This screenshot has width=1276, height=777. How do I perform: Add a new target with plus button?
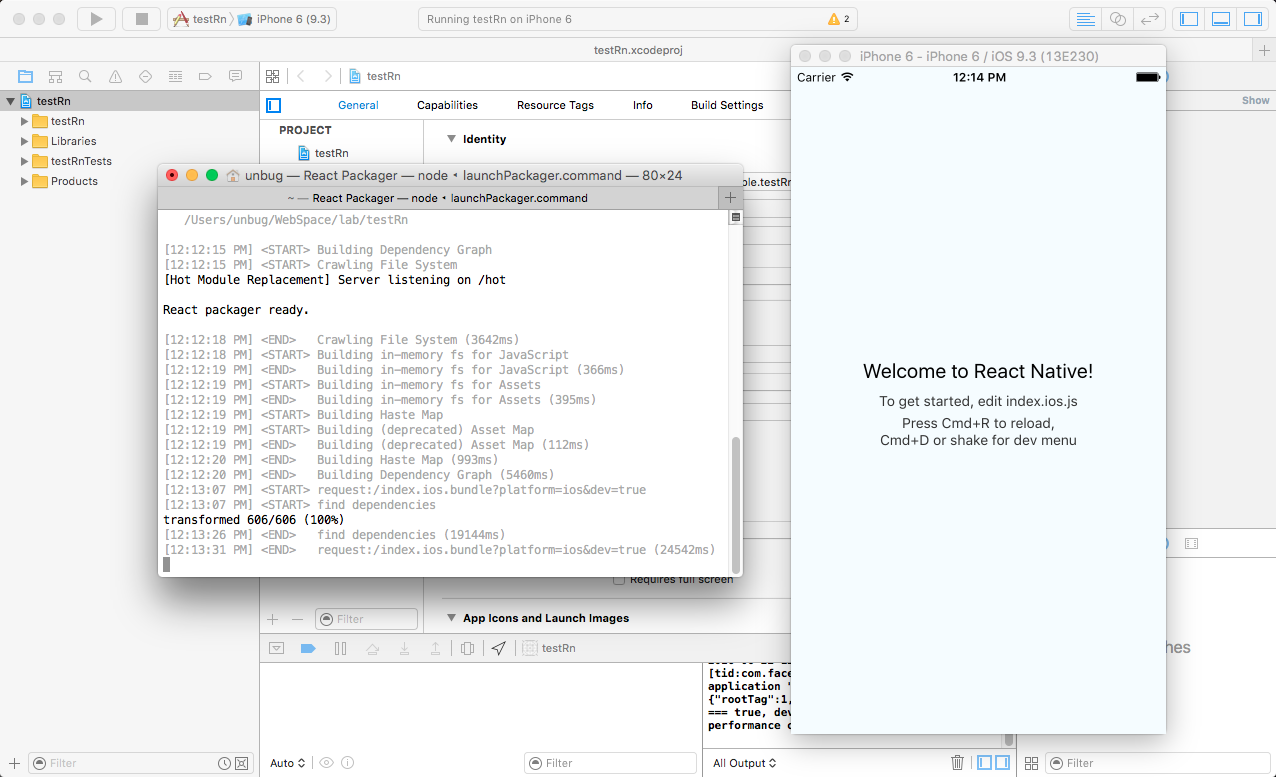pos(273,619)
